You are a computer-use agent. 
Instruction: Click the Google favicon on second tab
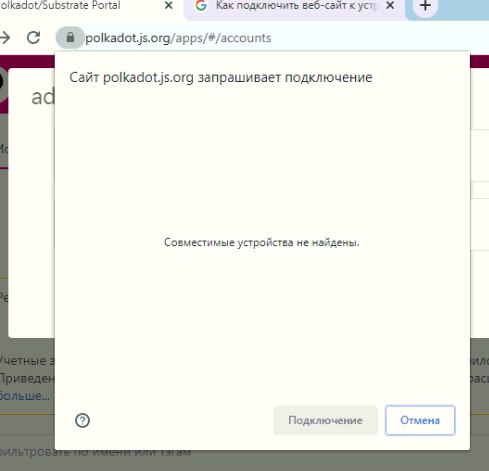(201, 5)
